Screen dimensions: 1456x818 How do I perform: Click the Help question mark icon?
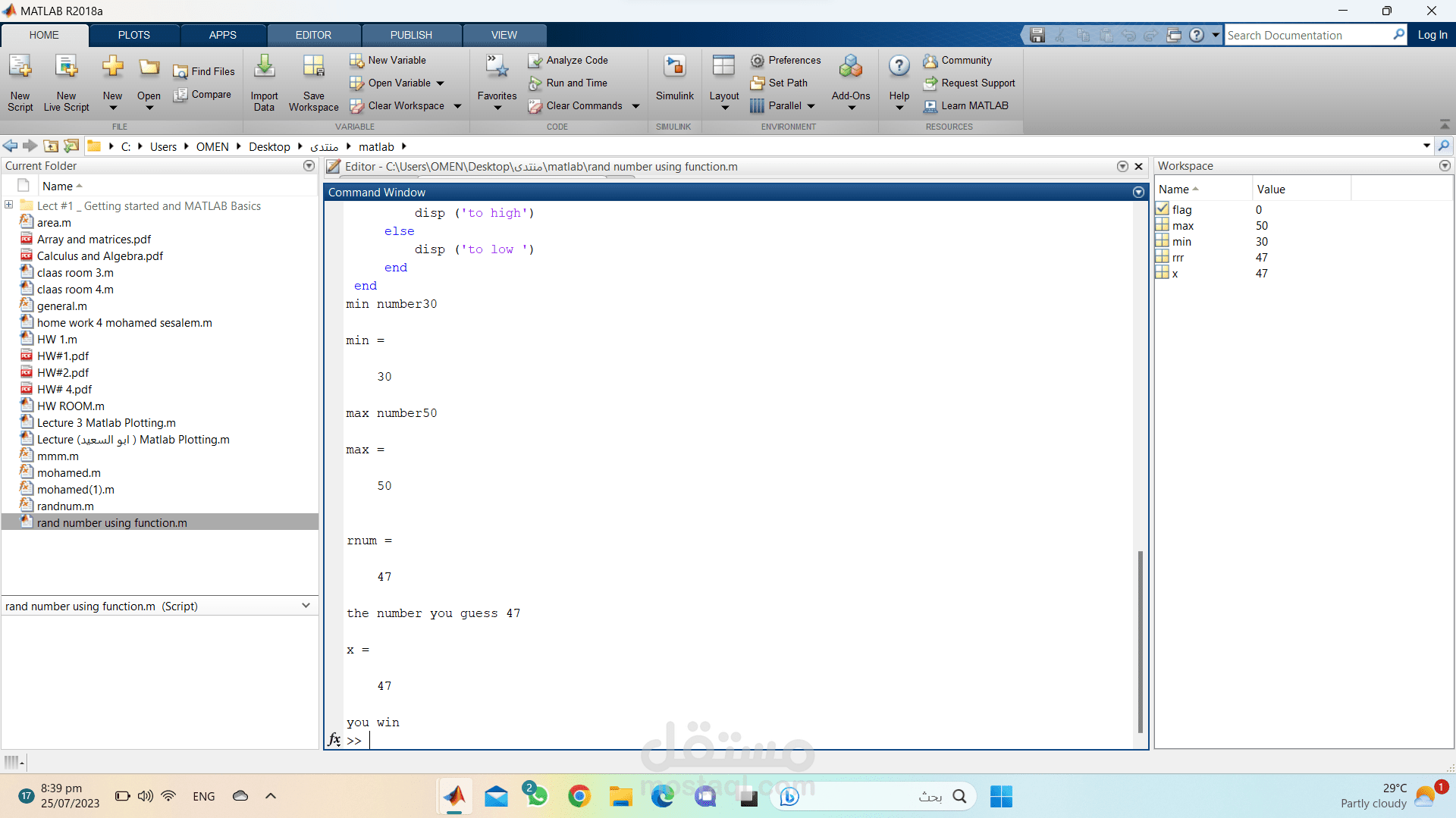[899, 66]
